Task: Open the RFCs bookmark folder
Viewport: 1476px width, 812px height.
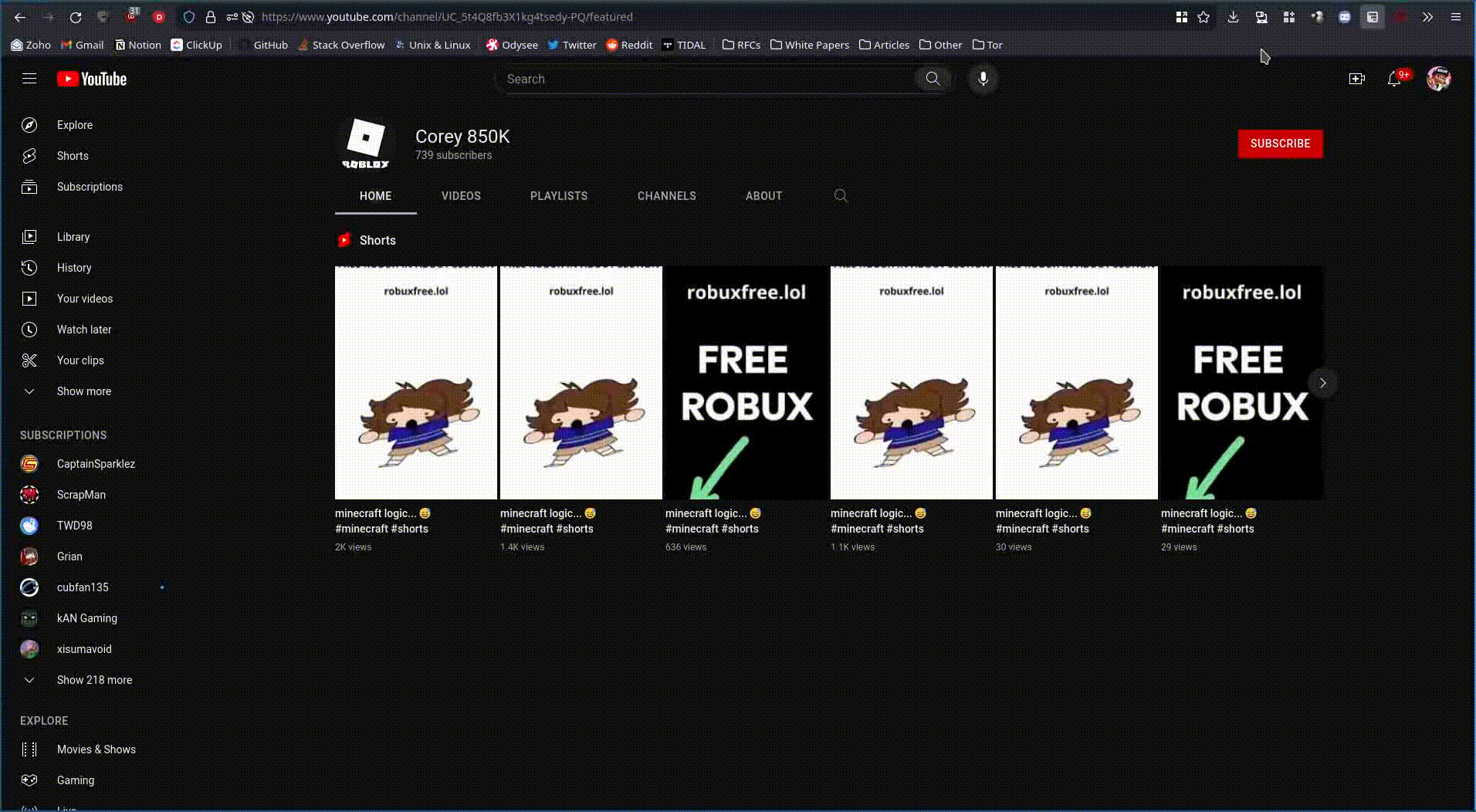Action: pyautogui.click(x=741, y=45)
